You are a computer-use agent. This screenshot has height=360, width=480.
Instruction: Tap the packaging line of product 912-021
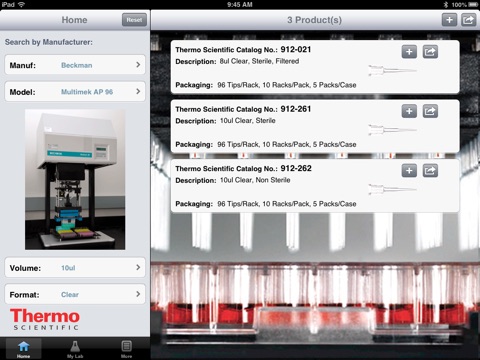[266, 85]
